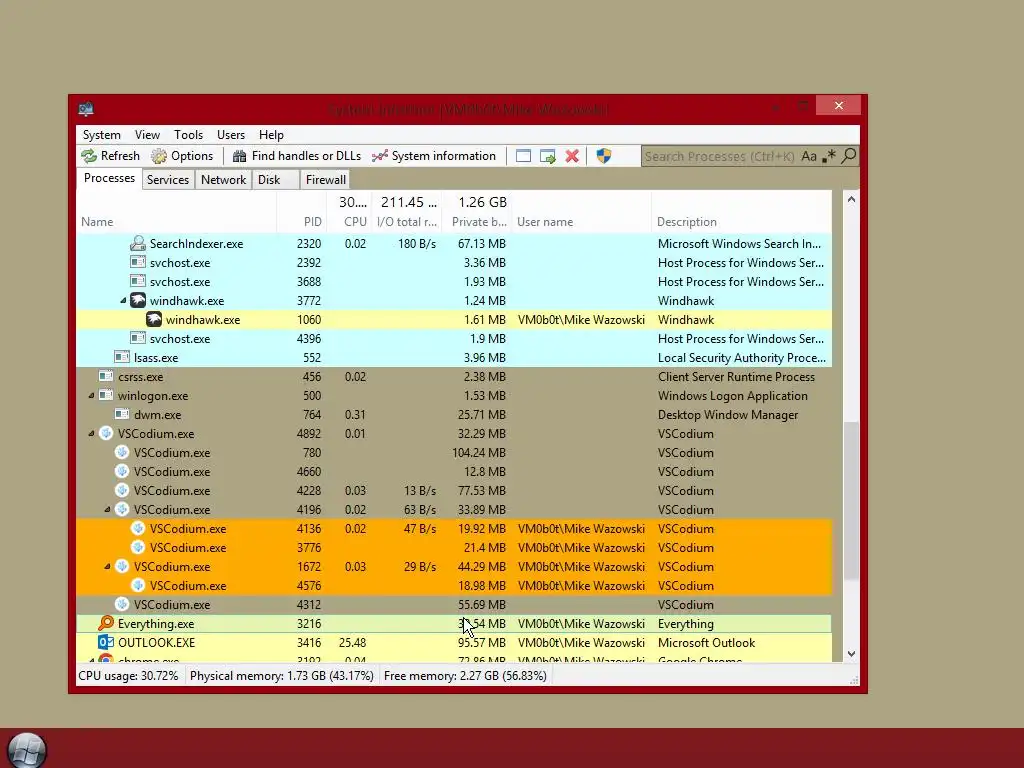Collapse the winlogon.exe tree node

pyautogui.click(x=91, y=396)
